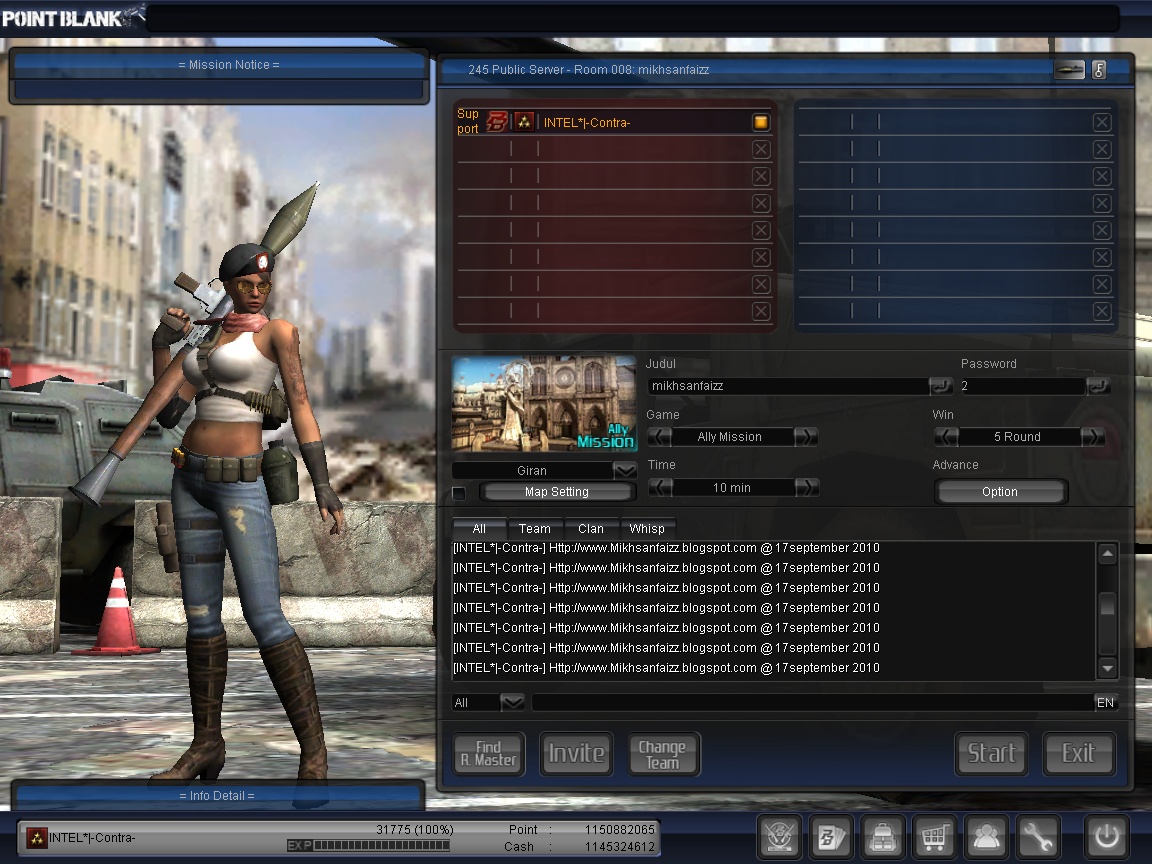This screenshot has height=864, width=1152.
Task: Open the Map Setting button
Action: pyautogui.click(x=557, y=492)
